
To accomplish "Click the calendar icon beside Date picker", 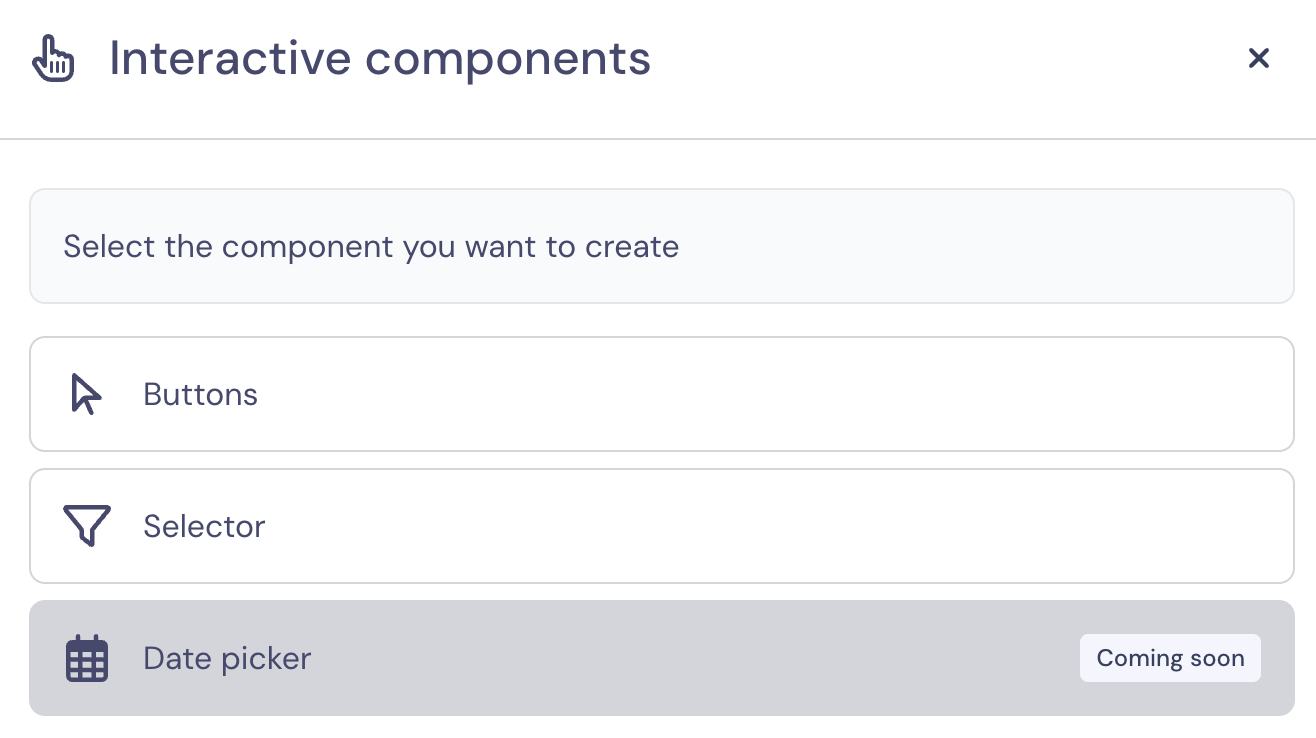I will pos(86,658).
